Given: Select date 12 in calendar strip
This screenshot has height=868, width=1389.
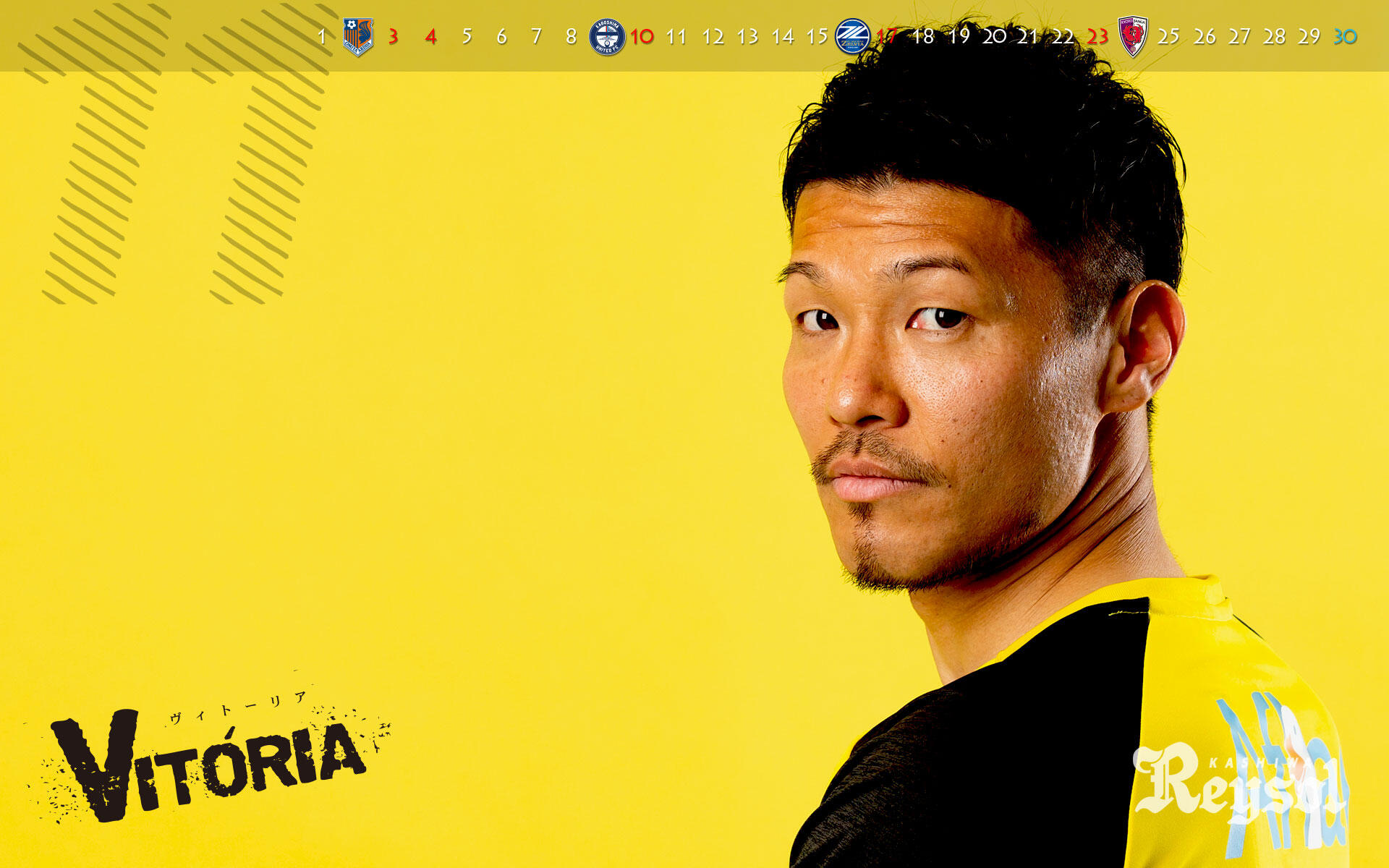Looking at the screenshot, I should coord(713,36).
